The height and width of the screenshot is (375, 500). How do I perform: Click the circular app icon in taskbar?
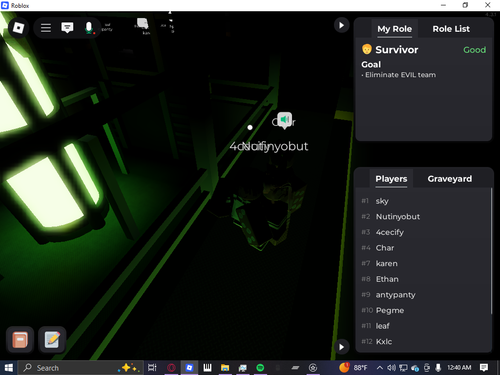pyautogui.click(x=313, y=368)
